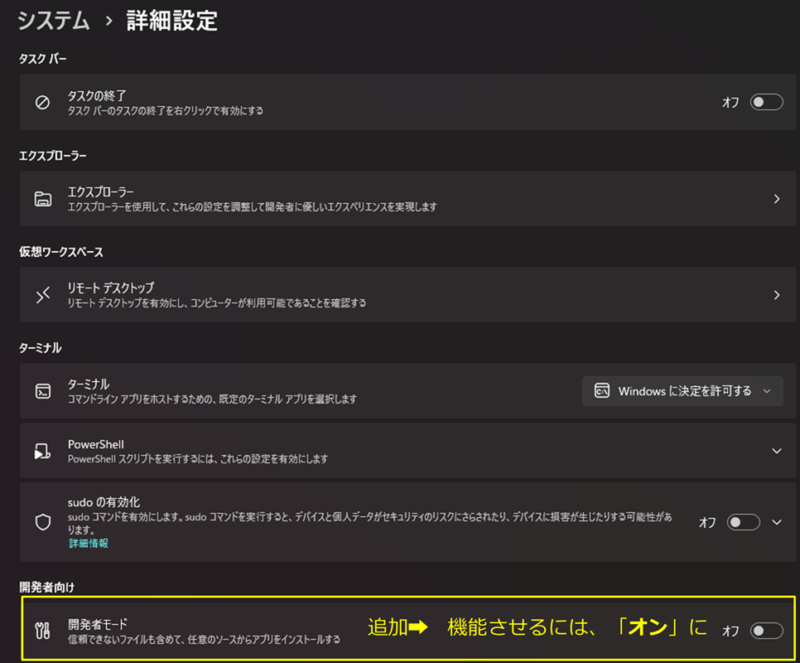Expand the PowerShell settings section
Viewport: 800px width, 663px height.
pos(776,451)
